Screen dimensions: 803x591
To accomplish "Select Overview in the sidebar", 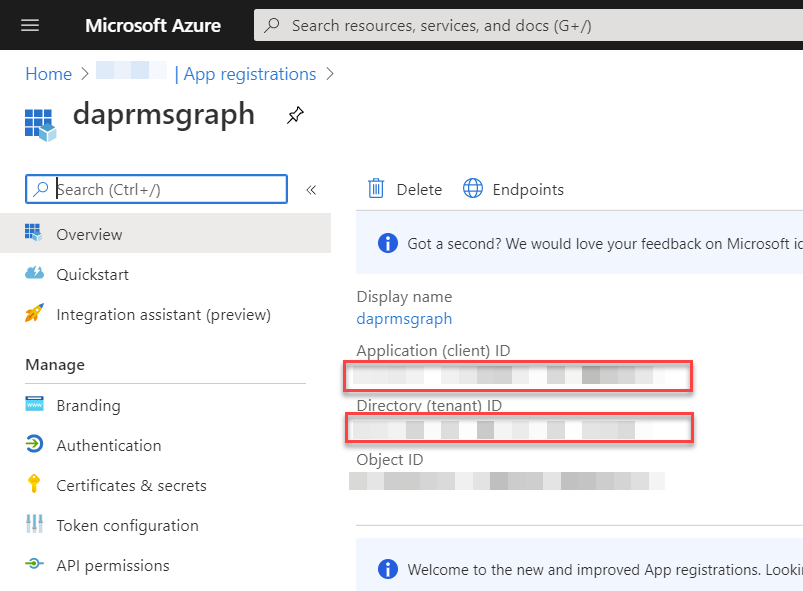I will pos(165,234).
